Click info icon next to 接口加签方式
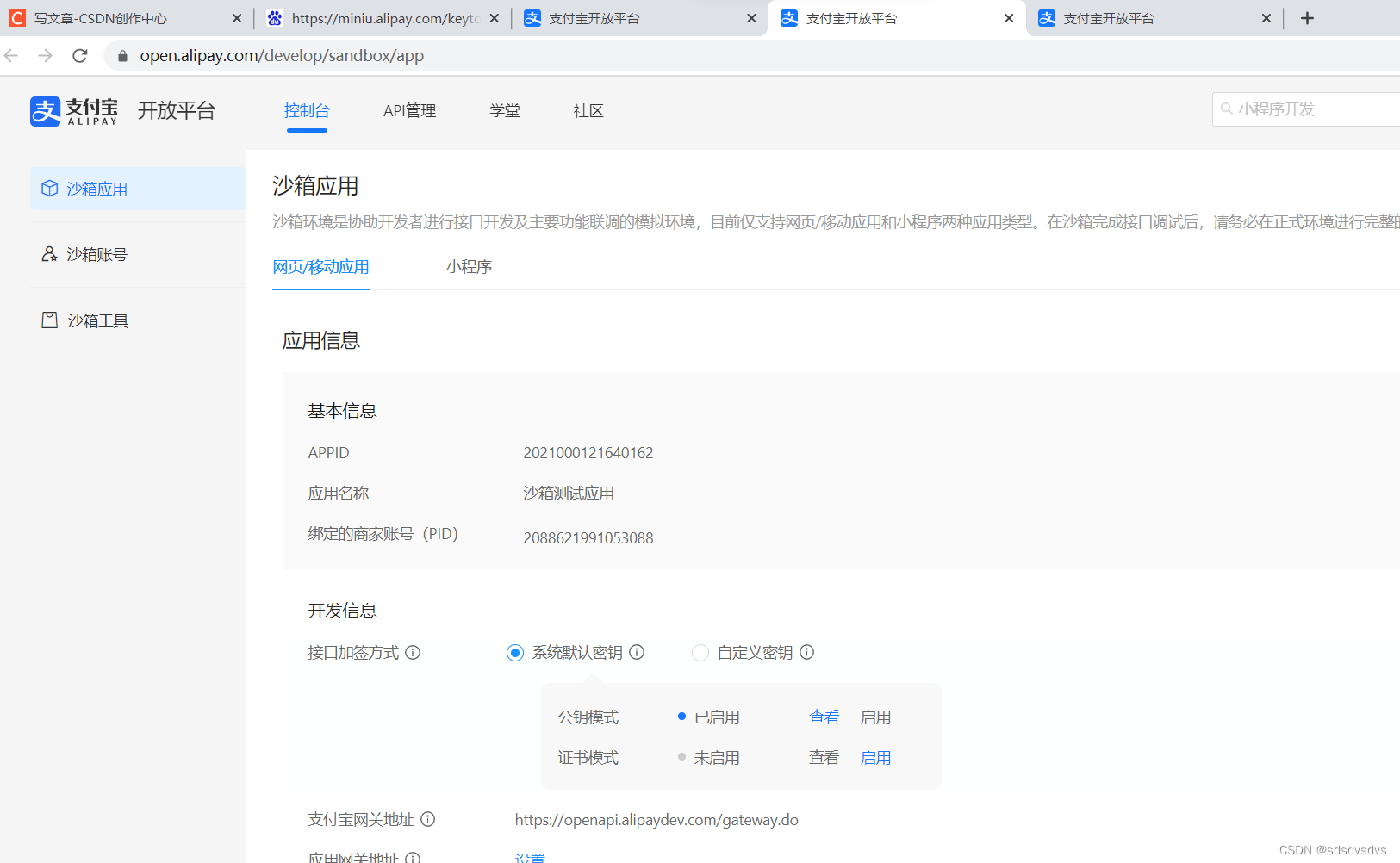 [x=413, y=653]
